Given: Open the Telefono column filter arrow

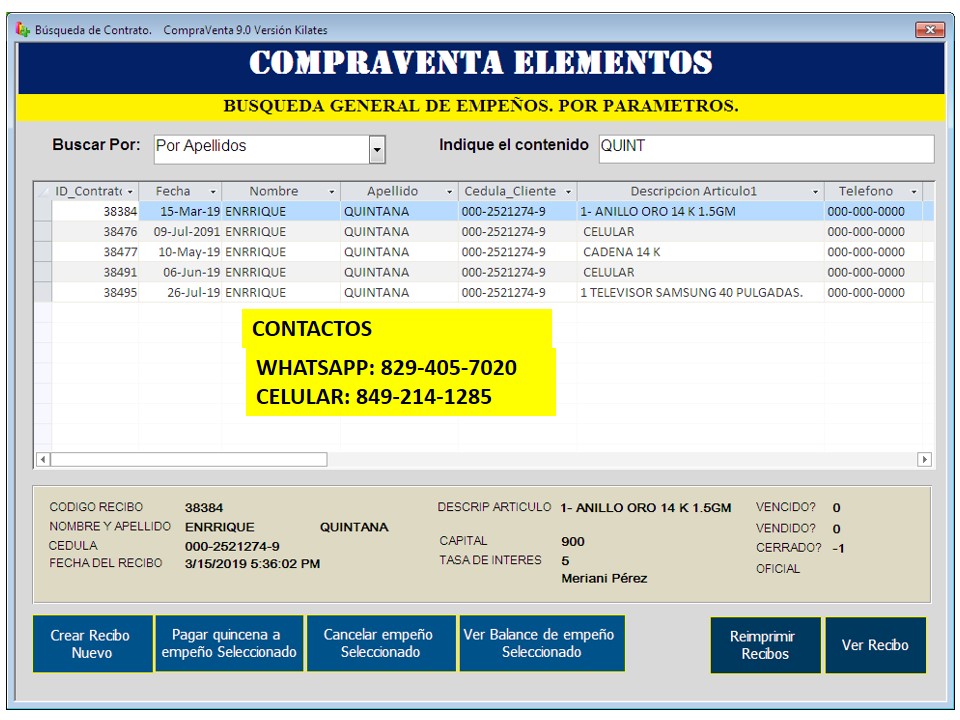Looking at the screenshot, I should [x=914, y=192].
